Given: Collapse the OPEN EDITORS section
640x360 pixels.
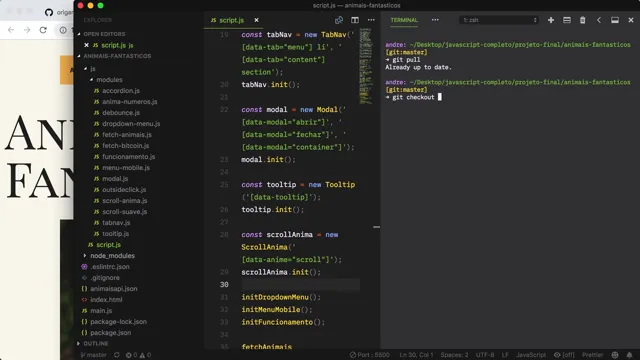Looking at the screenshot, I should [104, 34].
